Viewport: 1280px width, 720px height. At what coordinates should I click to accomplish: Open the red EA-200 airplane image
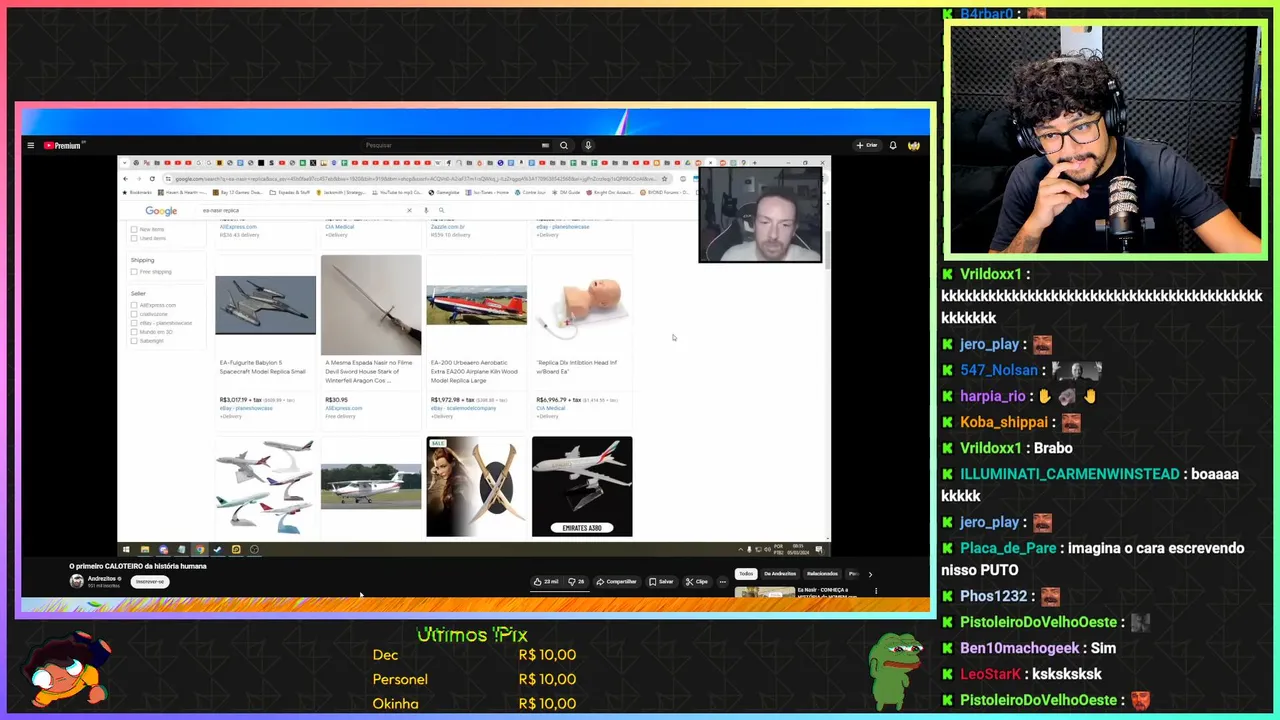476,305
